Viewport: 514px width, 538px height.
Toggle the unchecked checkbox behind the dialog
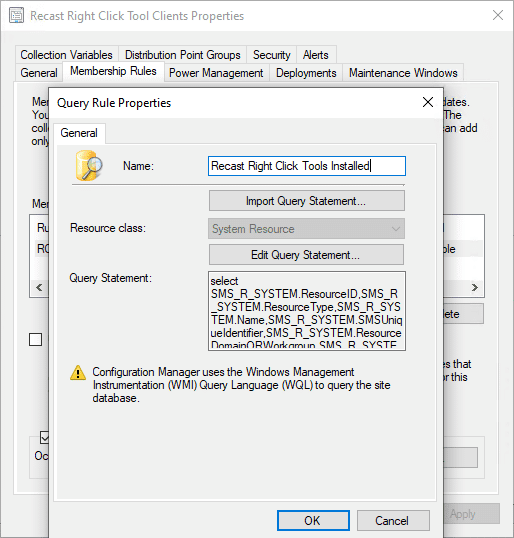tap(35, 340)
